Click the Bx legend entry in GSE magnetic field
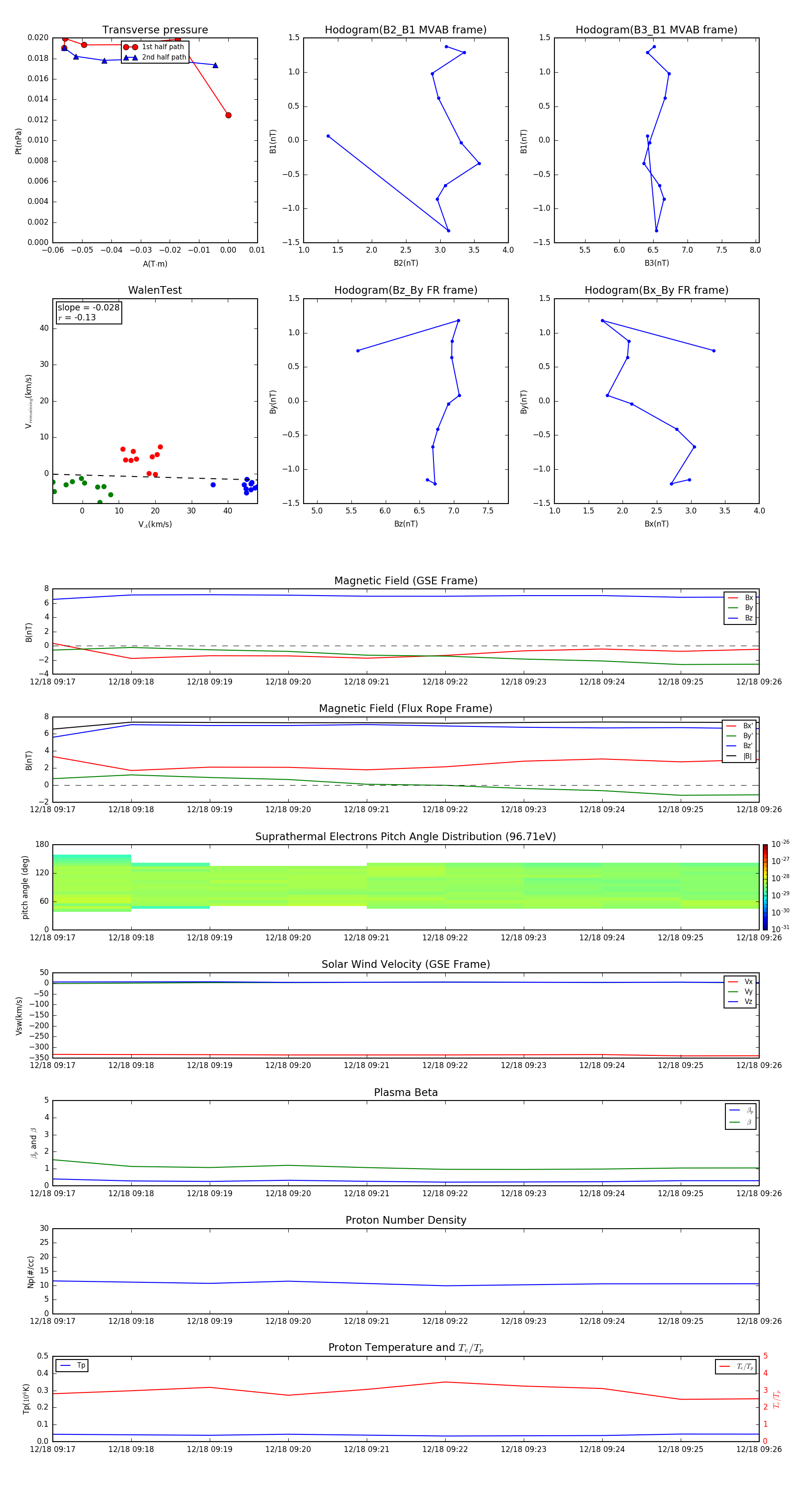812x1489 pixels. 740,598
